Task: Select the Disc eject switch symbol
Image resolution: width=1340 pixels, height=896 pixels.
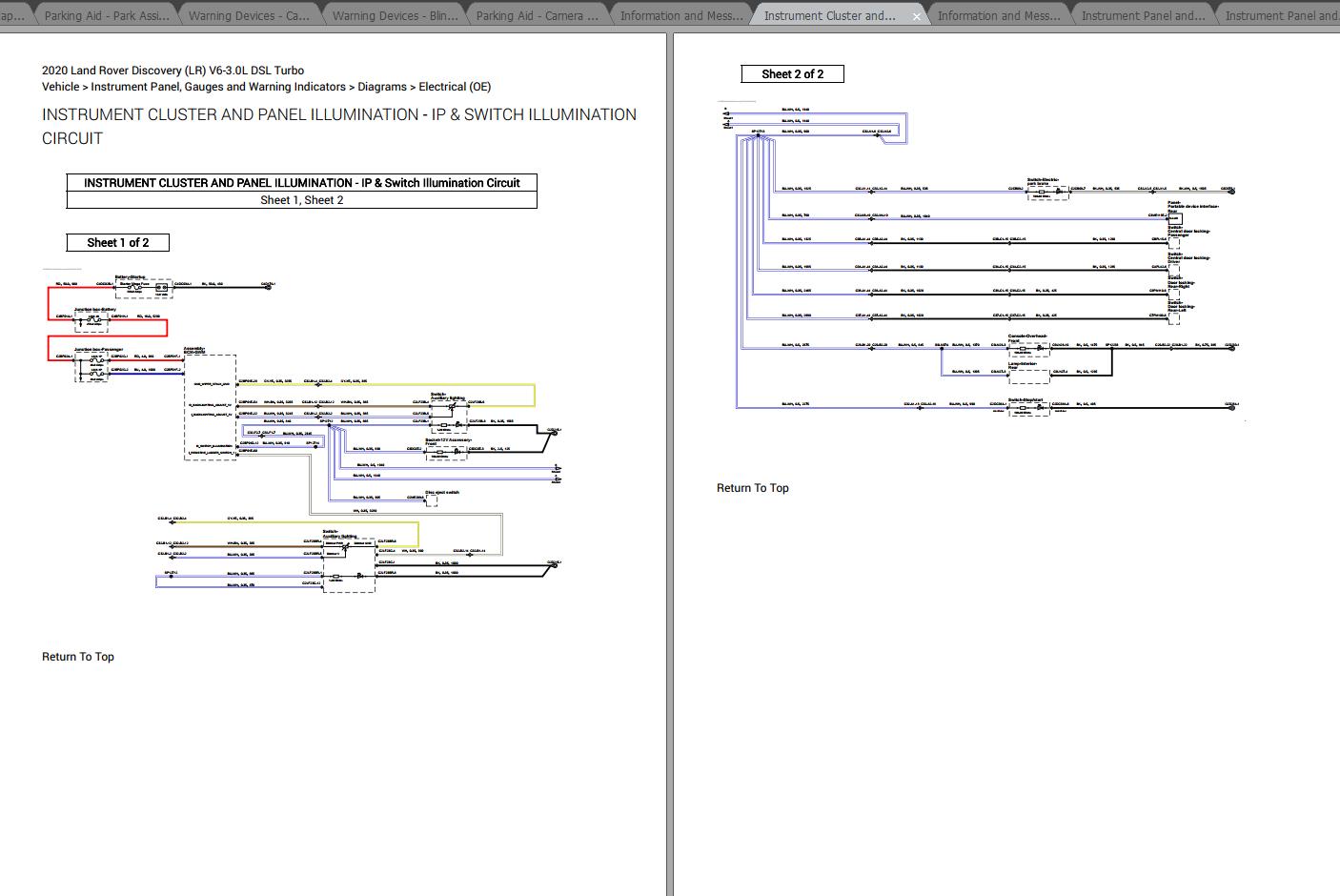Action: click(x=432, y=499)
